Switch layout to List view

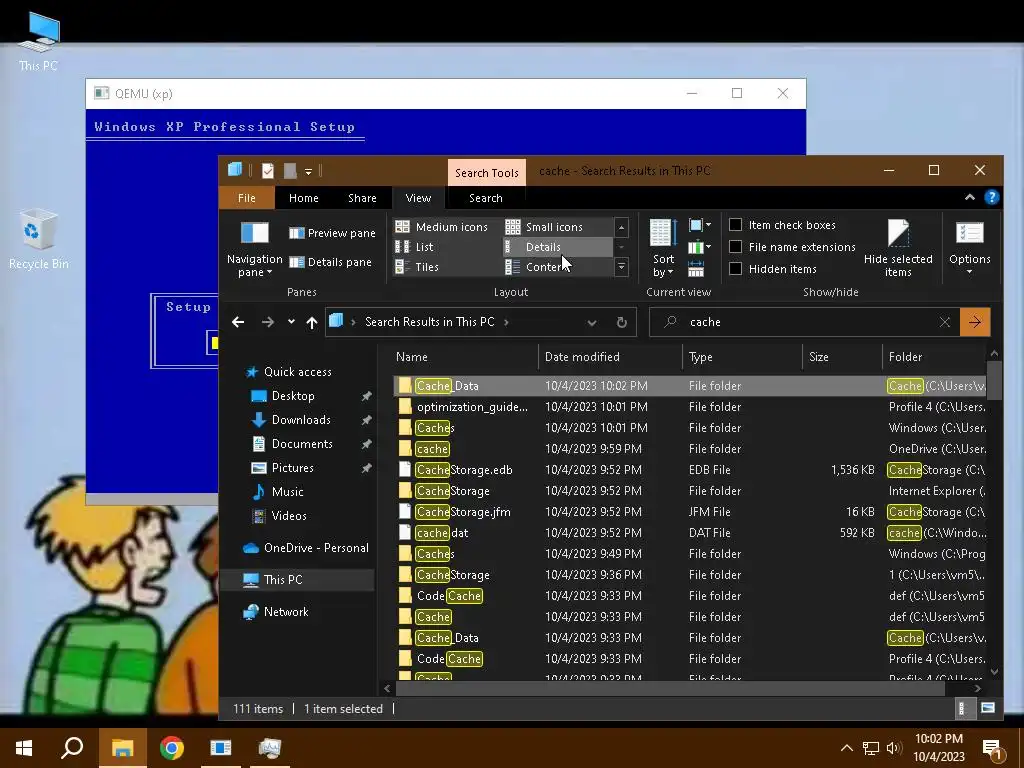415,247
